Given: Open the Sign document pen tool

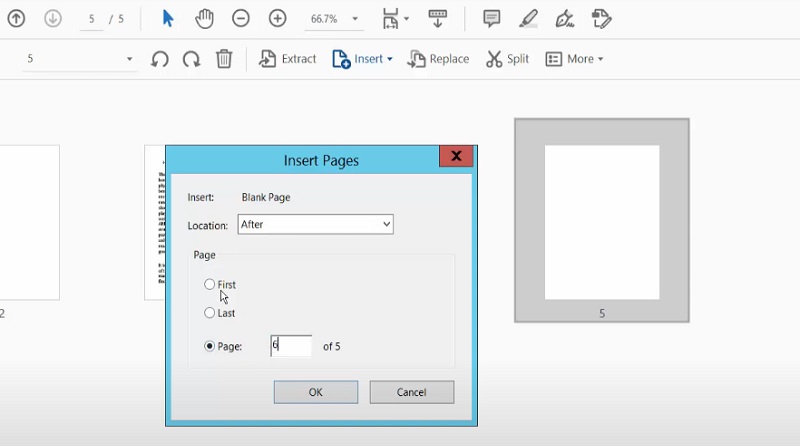Looking at the screenshot, I should click(x=565, y=19).
